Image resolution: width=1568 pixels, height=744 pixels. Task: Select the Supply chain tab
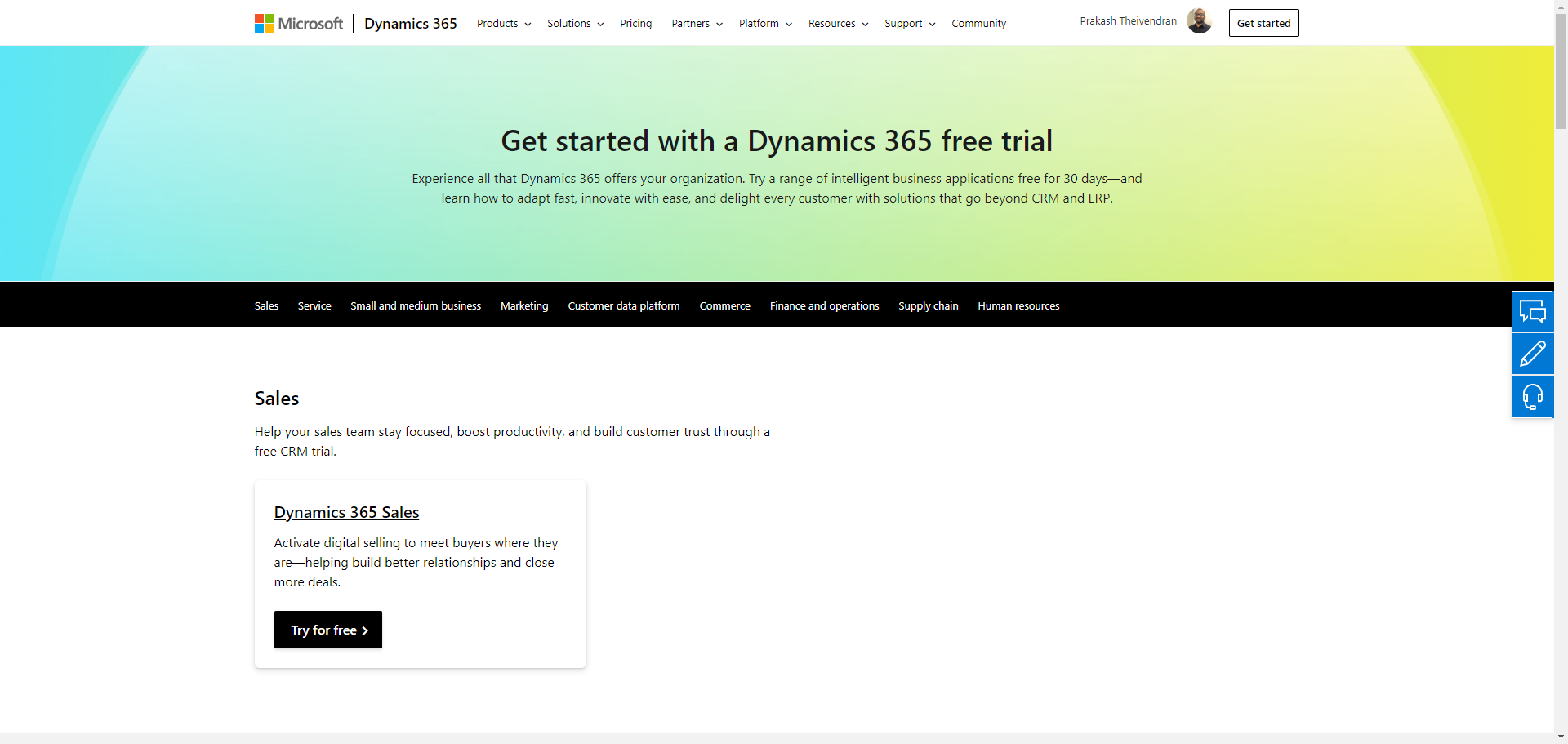(x=929, y=306)
